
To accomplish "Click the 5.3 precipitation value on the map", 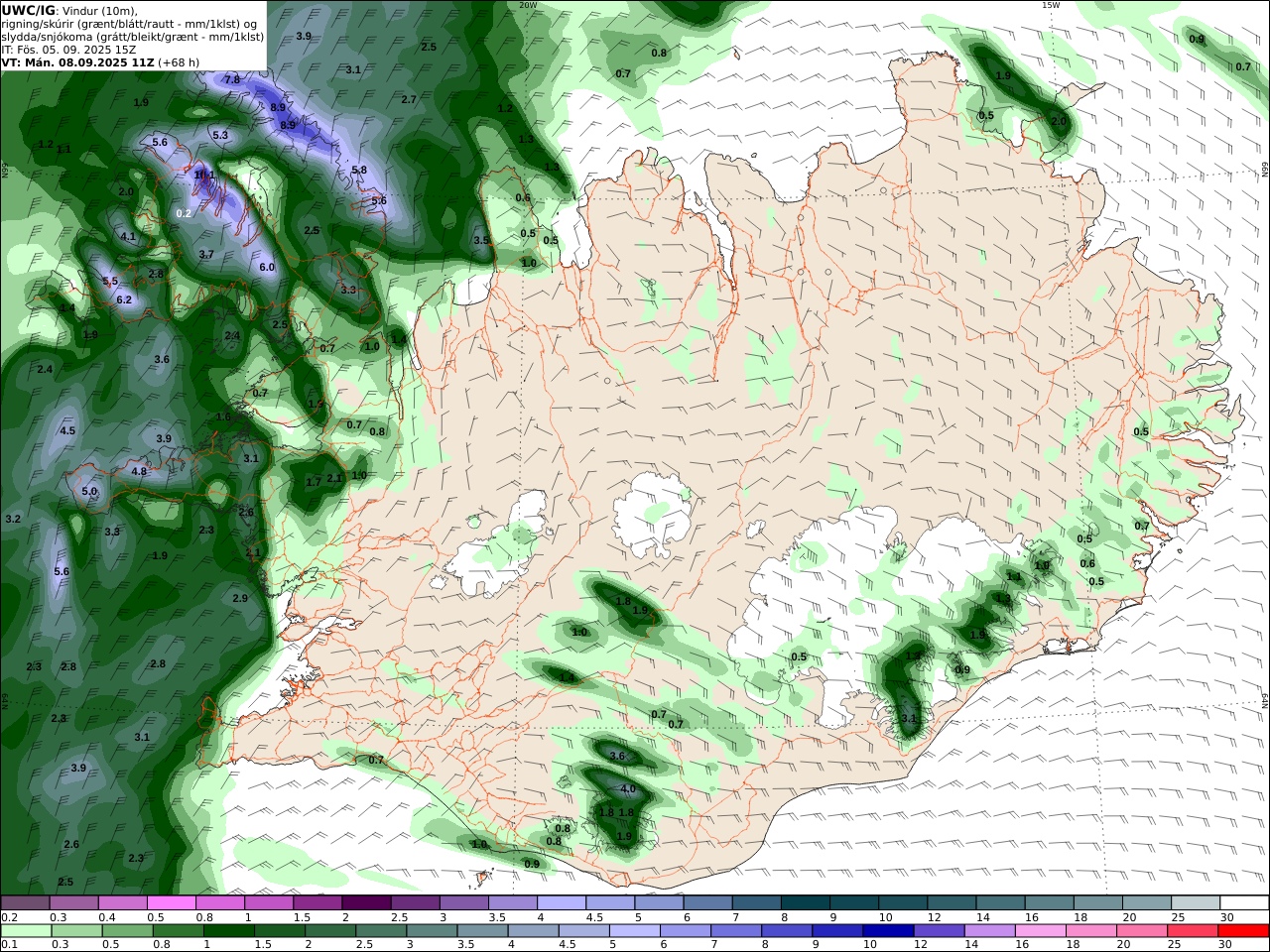I will click(x=220, y=136).
